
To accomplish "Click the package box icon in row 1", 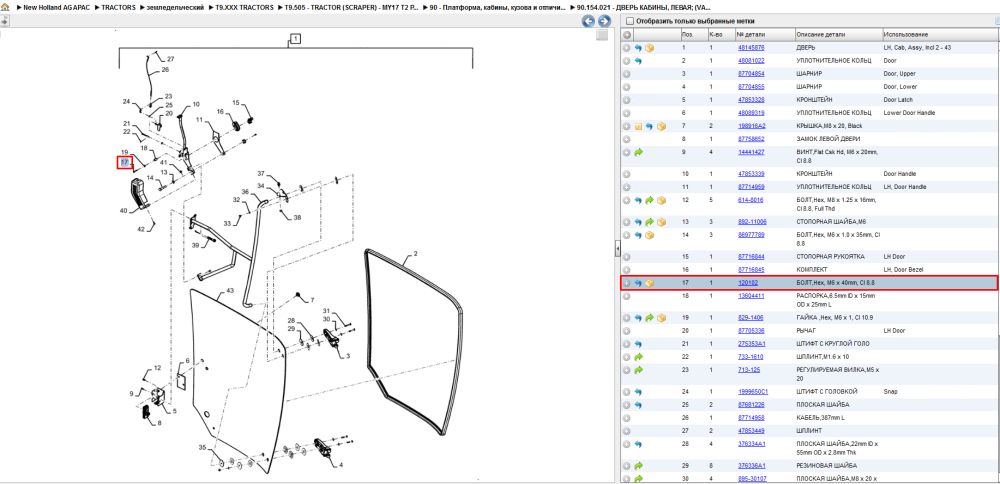I will click(x=649, y=48).
